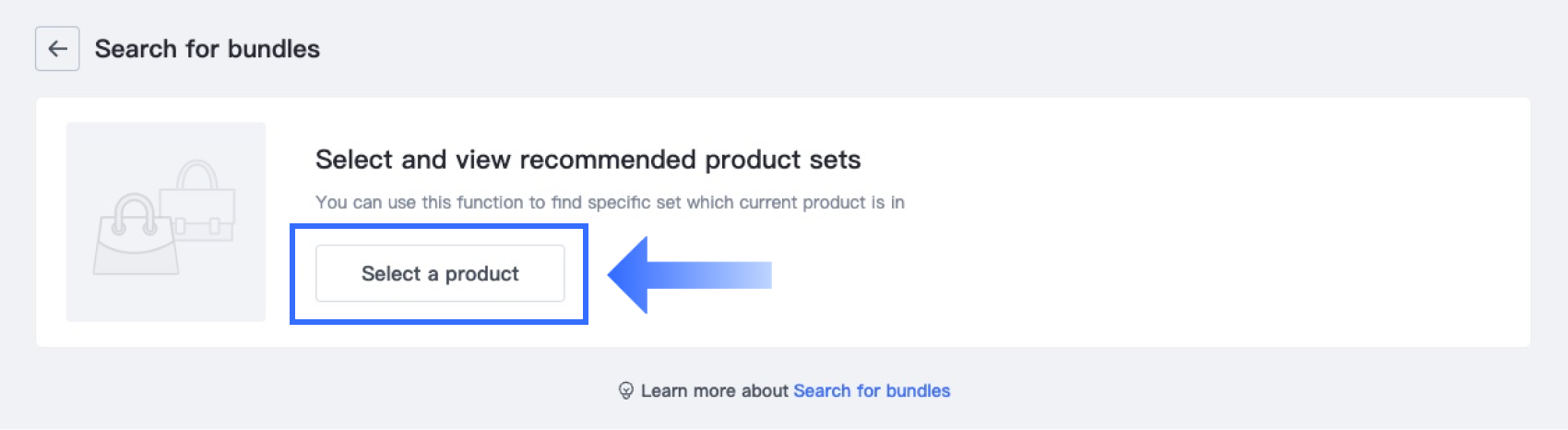This screenshot has width=1568, height=430.
Task: Click the Search for bundles page title
Action: click(x=207, y=49)
